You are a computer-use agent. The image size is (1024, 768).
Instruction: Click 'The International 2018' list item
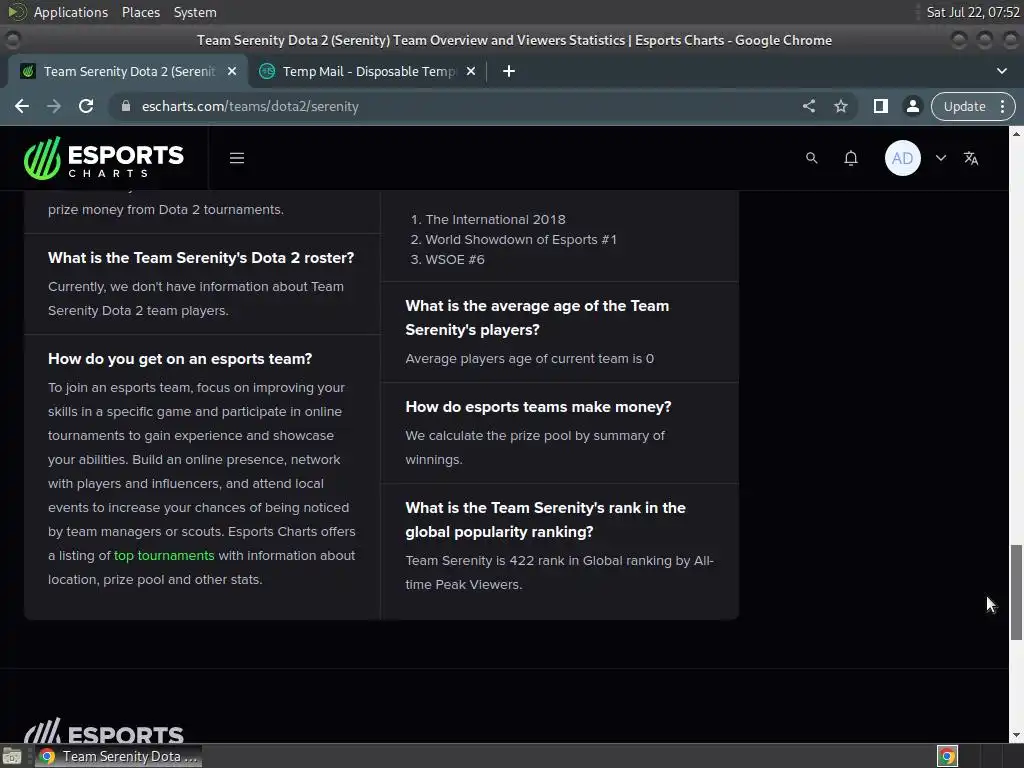(x=495, y=219)
